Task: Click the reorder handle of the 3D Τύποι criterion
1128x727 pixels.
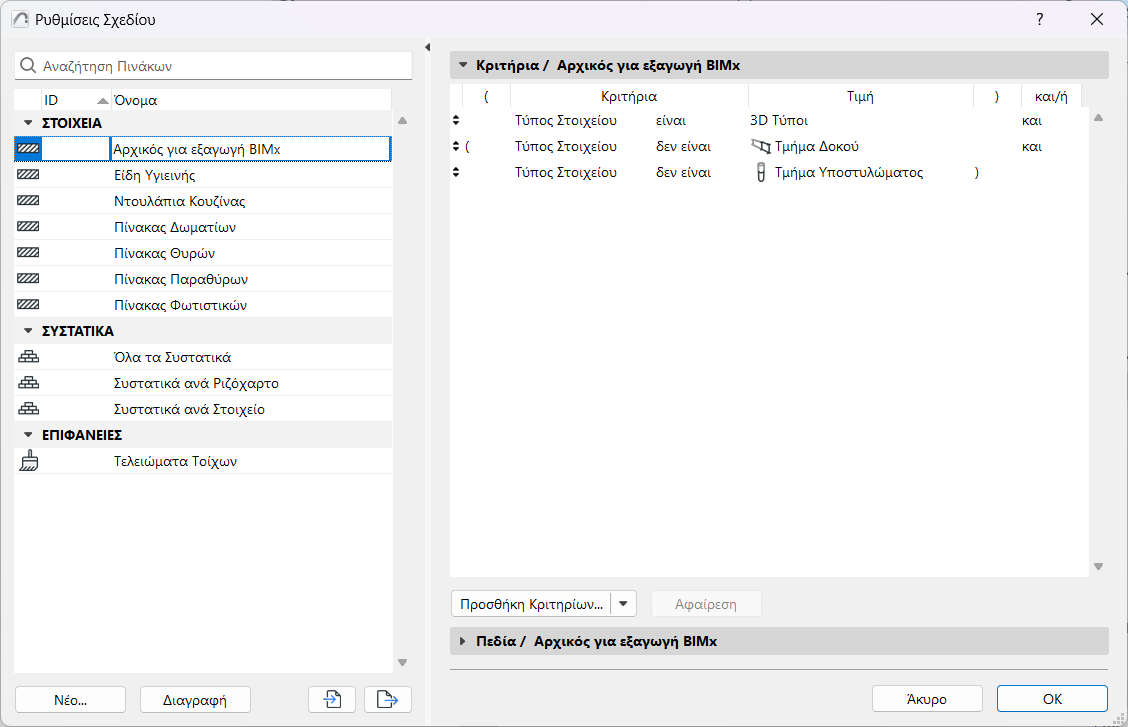Action: coord(456,120)
